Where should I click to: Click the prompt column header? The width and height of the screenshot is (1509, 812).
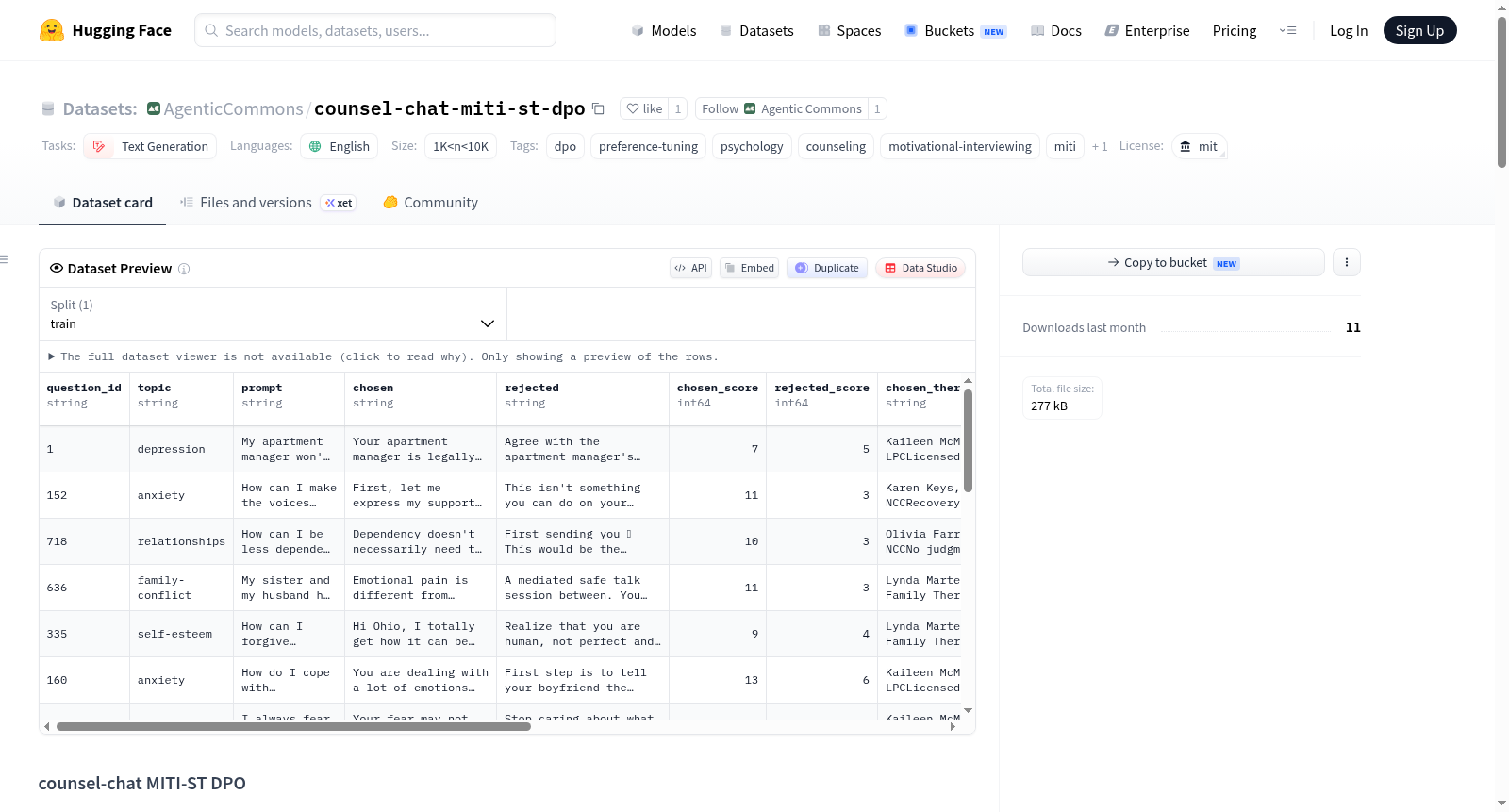pyautogui.click(x=289, y=395)
